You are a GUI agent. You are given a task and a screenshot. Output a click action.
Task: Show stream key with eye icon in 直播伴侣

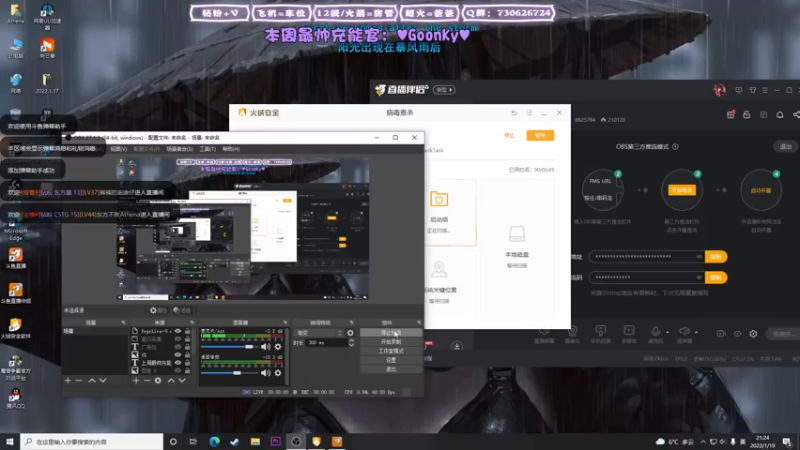click(699, 278)
